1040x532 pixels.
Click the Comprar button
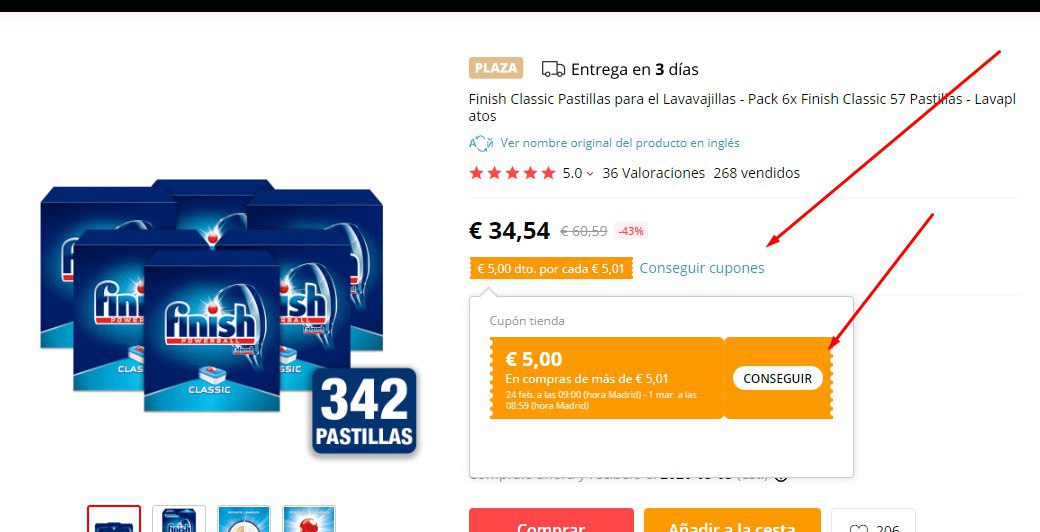tap(551, 521)
